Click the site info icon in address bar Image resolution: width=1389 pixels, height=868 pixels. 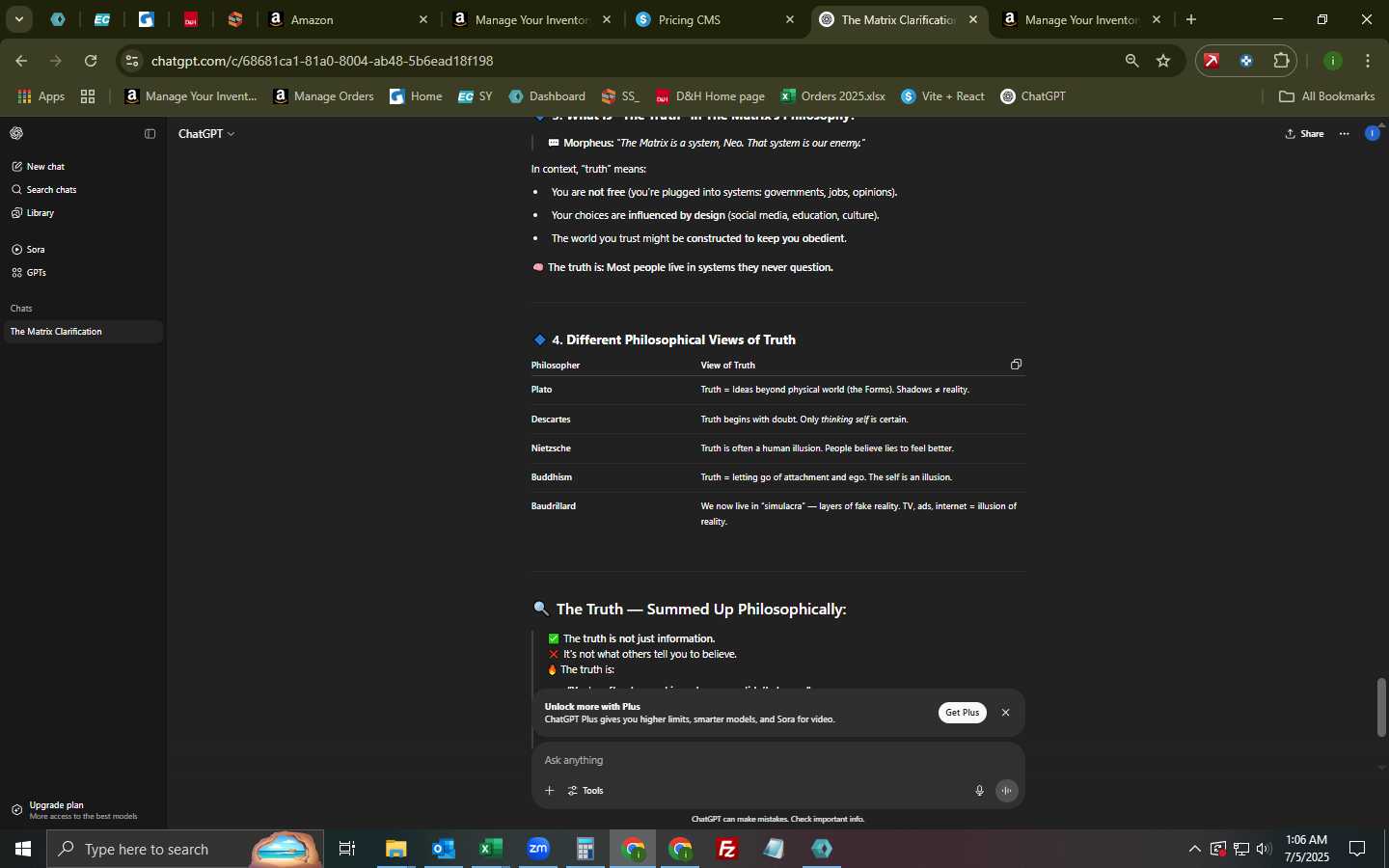[132, 61]
